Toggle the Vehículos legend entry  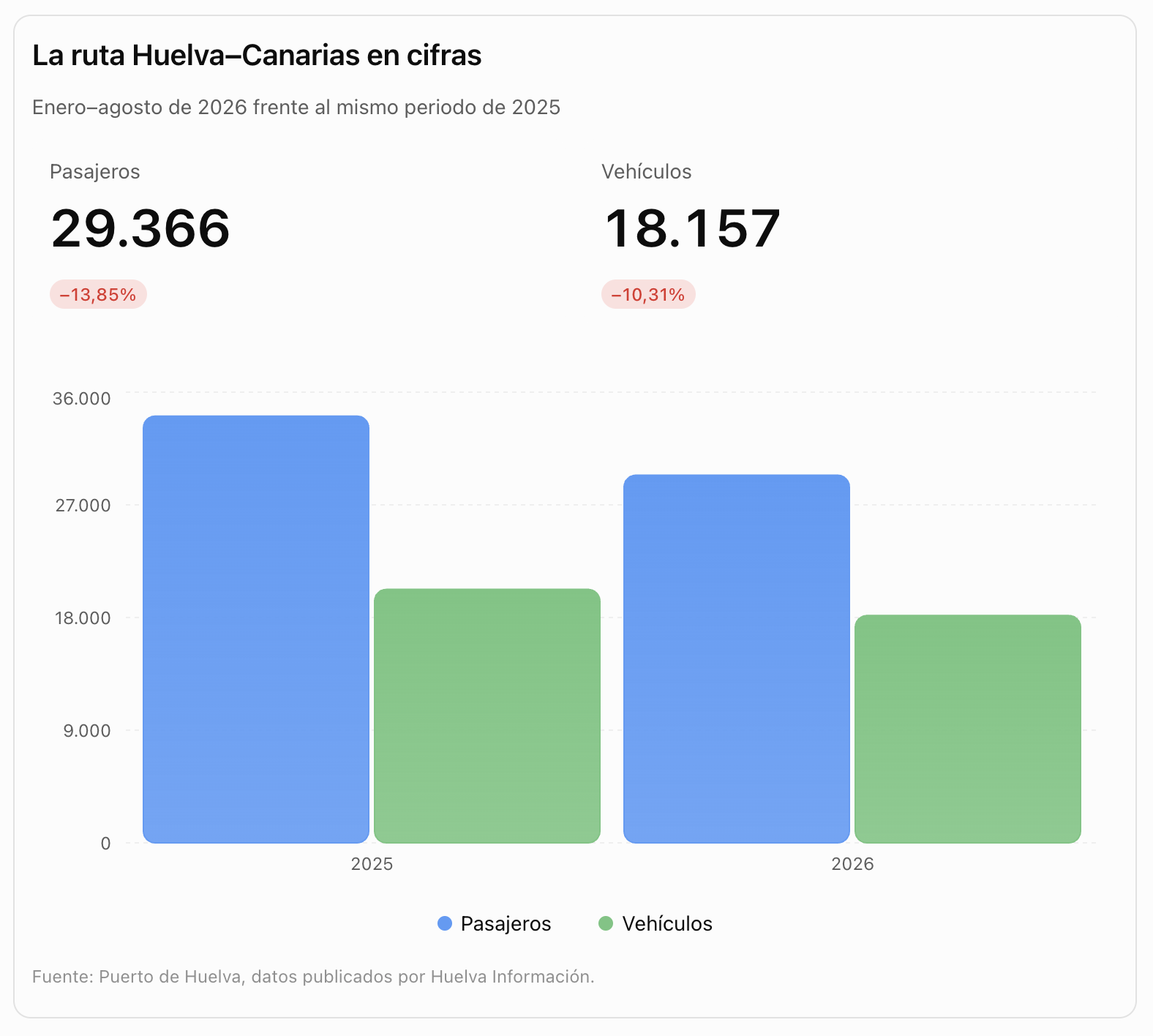click(656, 923)
